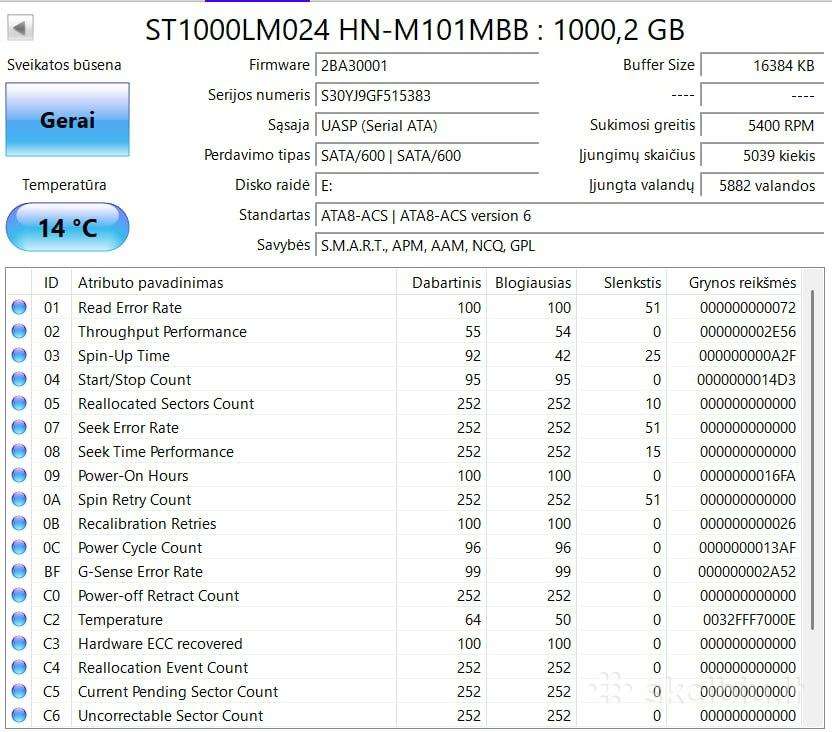
Task: Click raw value 000000002E56
Action: point(748,332)
